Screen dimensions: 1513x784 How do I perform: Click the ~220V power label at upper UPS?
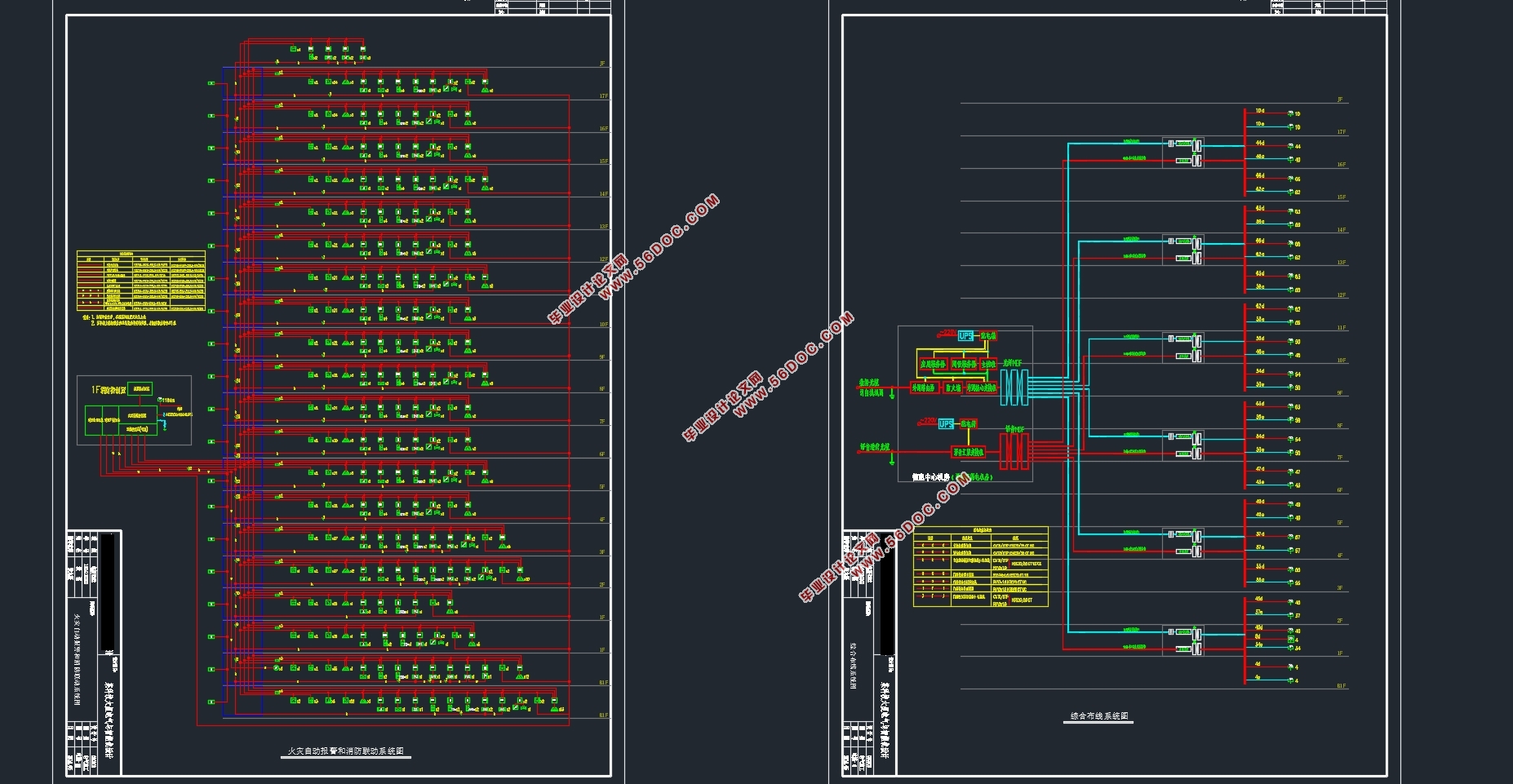(x=947, y=333)
